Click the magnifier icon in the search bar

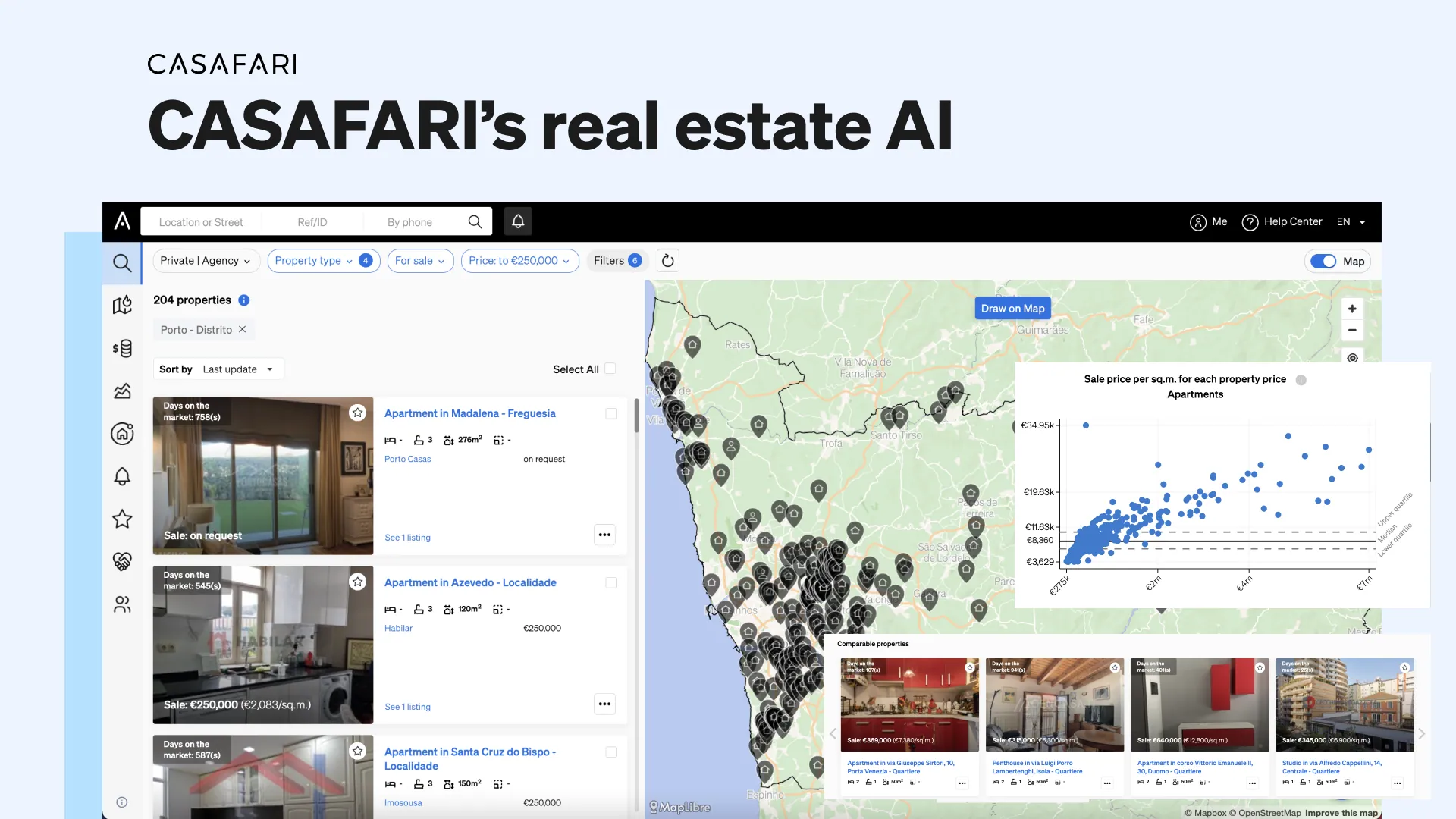pyautogui.click(x=475, y=221)
